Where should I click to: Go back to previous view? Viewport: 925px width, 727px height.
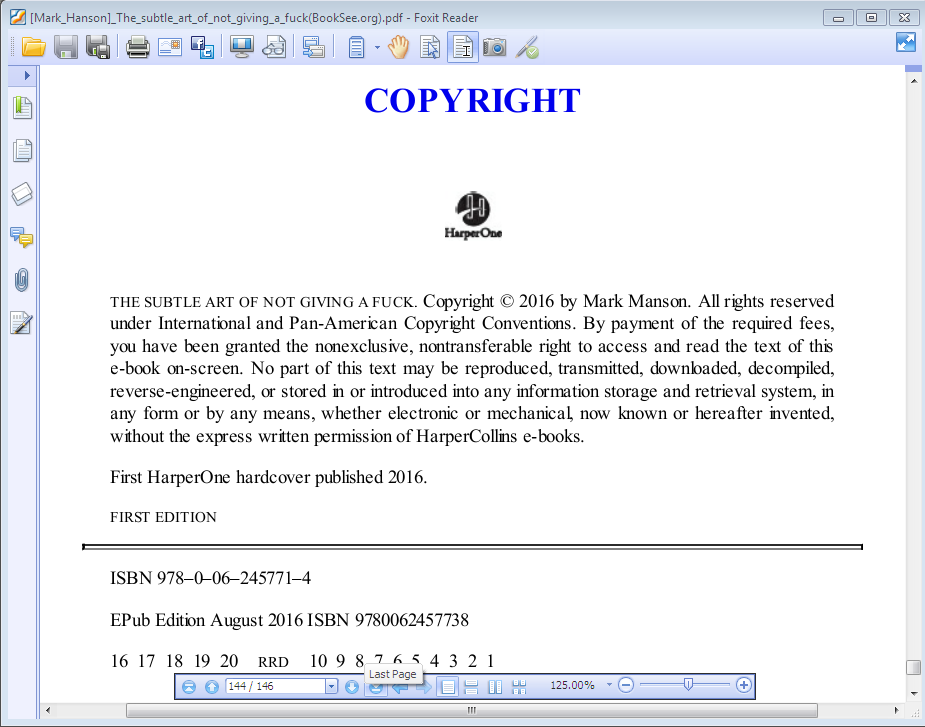pos(401,687)
